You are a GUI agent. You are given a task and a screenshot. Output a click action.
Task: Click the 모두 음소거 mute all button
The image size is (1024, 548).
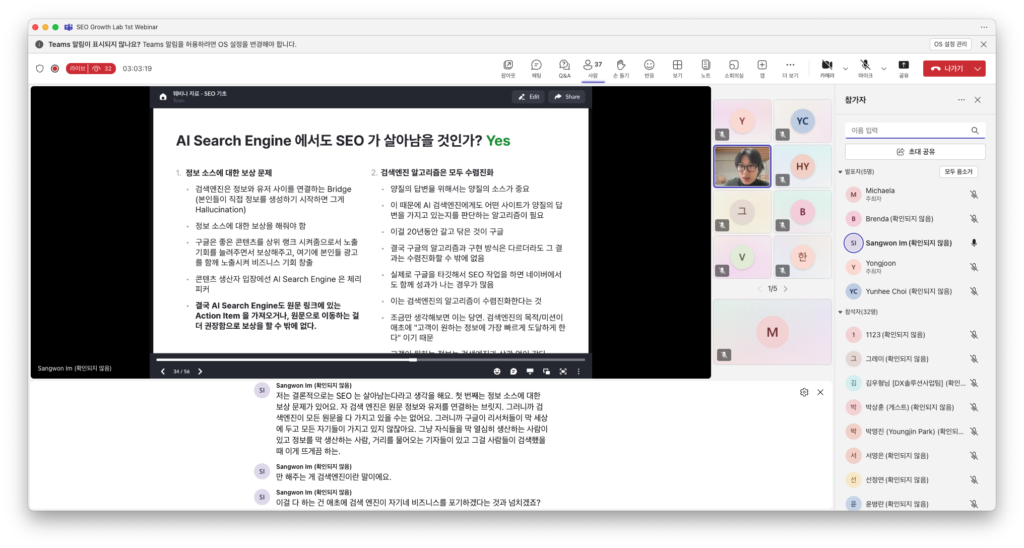click(x=958, y=172)
